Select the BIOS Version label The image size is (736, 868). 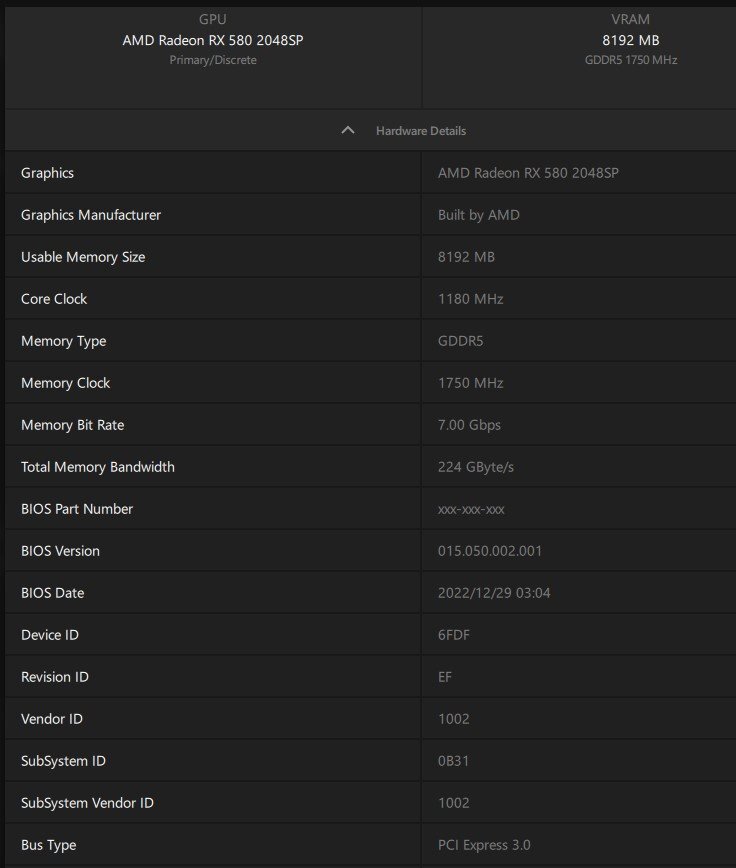pos(60,551)
